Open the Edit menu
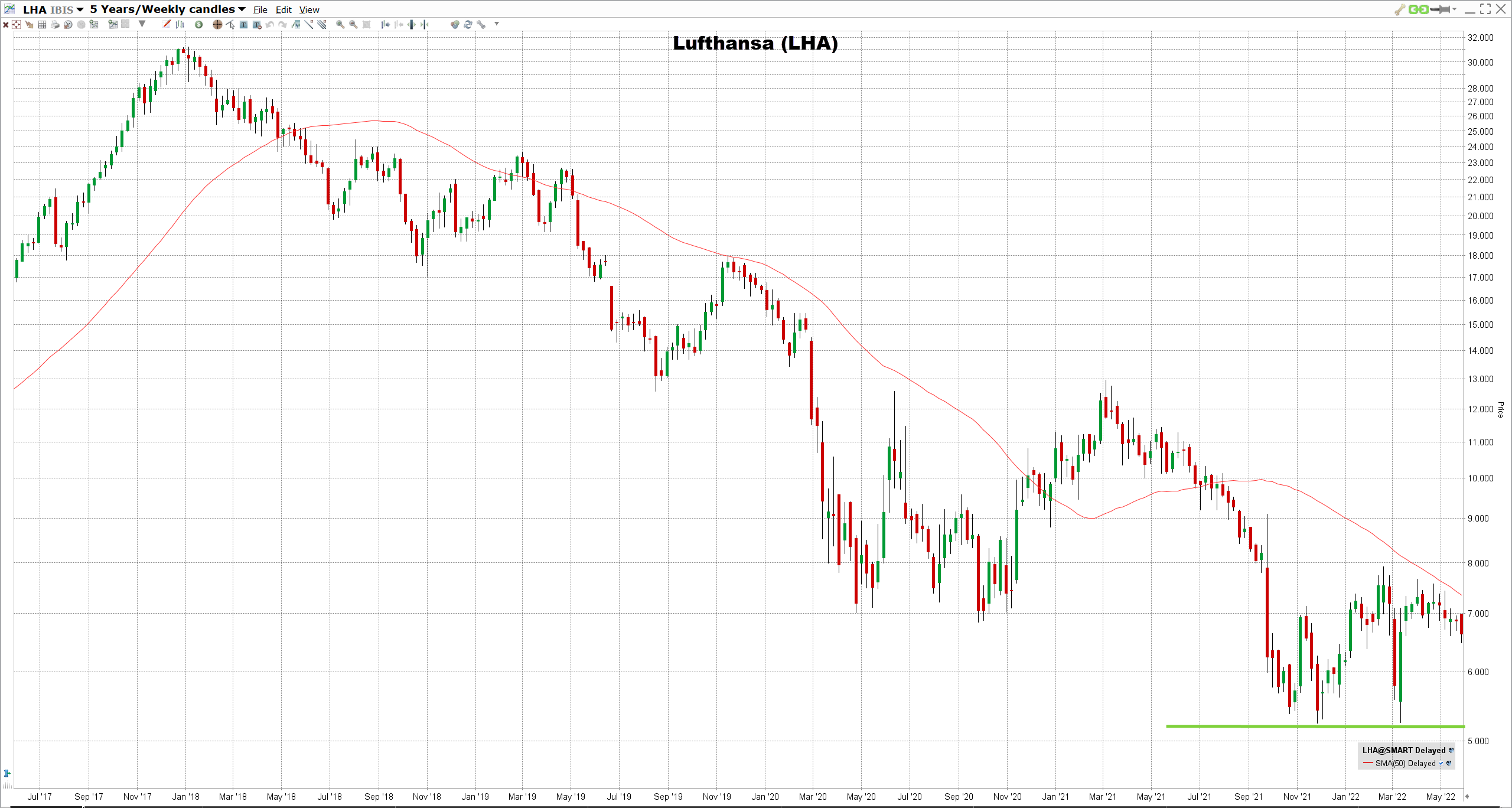The height and width of the screenshot is (808, 1512). point(283,10)
